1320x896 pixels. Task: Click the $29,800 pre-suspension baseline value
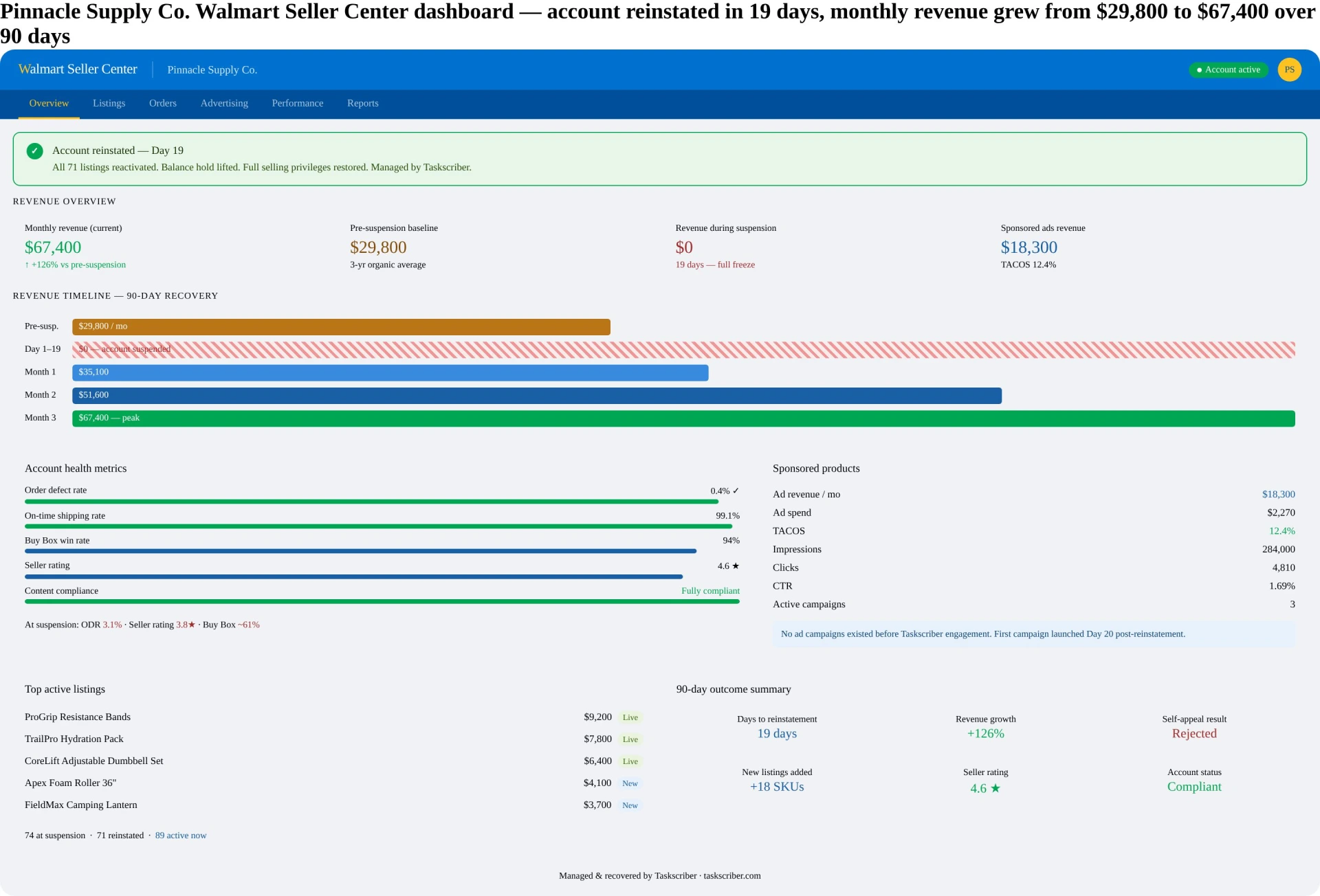[378, 247]
